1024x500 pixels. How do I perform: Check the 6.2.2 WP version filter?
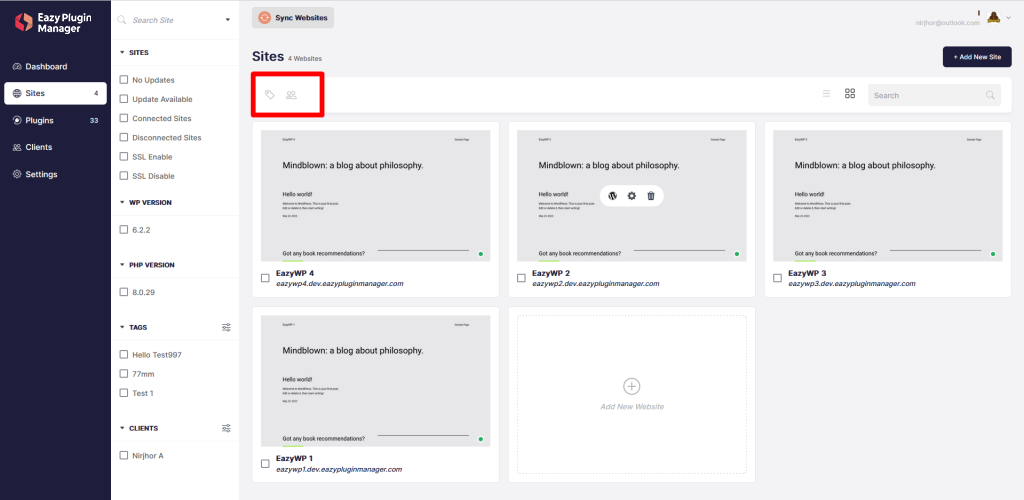pos(123,230)
